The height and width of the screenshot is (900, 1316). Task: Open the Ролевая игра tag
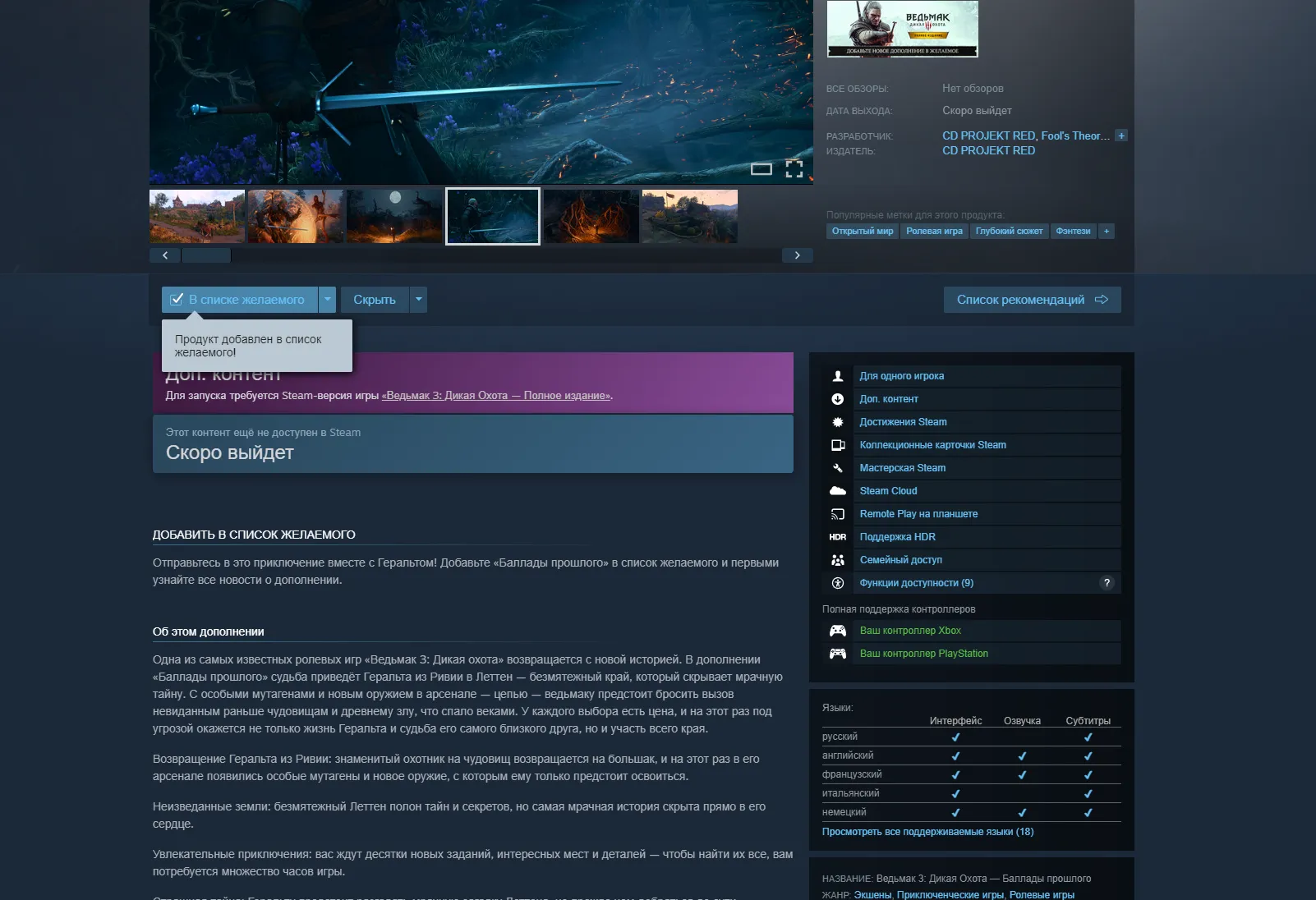[934, 232]
